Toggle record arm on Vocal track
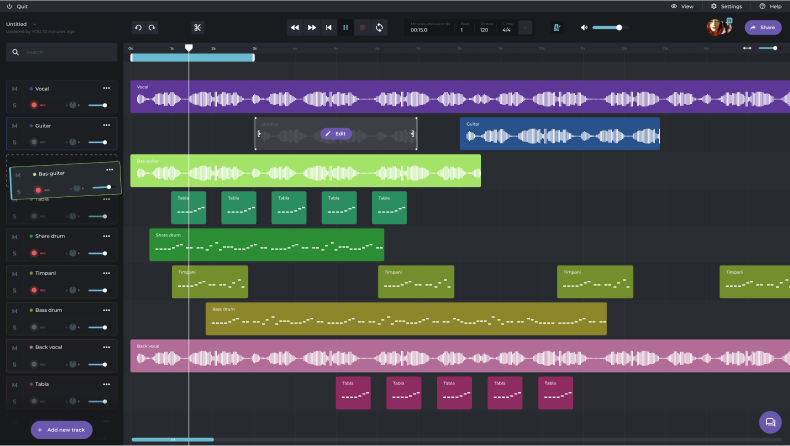 34,105
